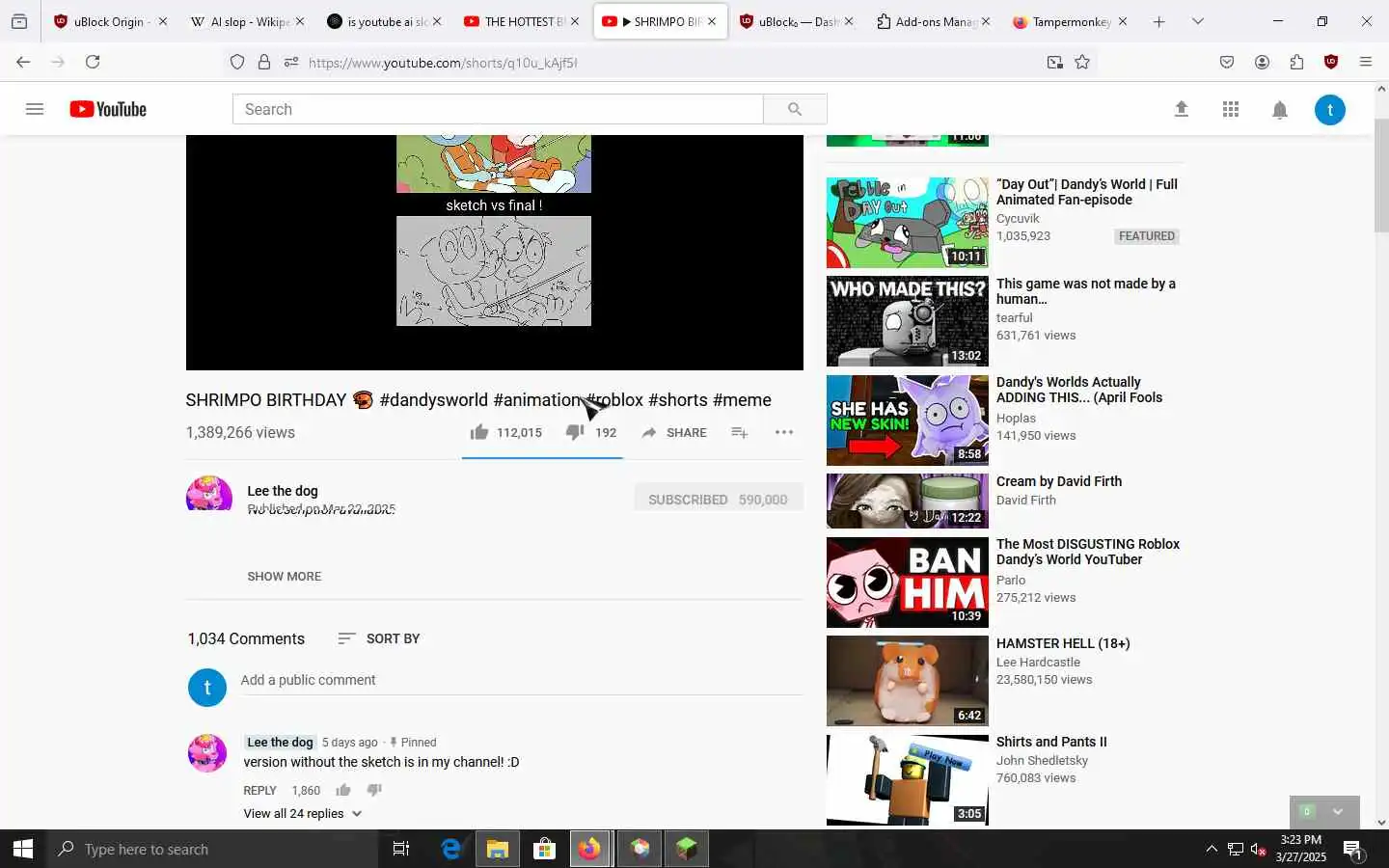Toggle the SUBSCRIBED button
1389x868 pixels.
pyautogui.click(x=719, y=499)
